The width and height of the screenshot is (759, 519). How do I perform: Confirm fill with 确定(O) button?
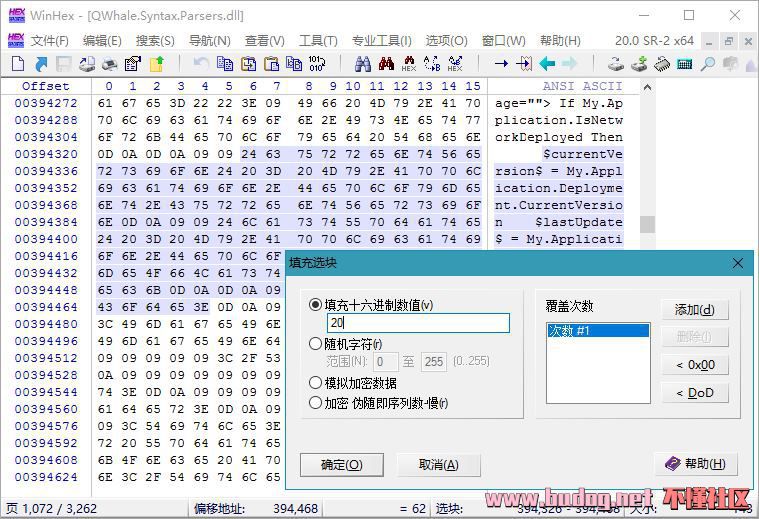pos(342,465)
